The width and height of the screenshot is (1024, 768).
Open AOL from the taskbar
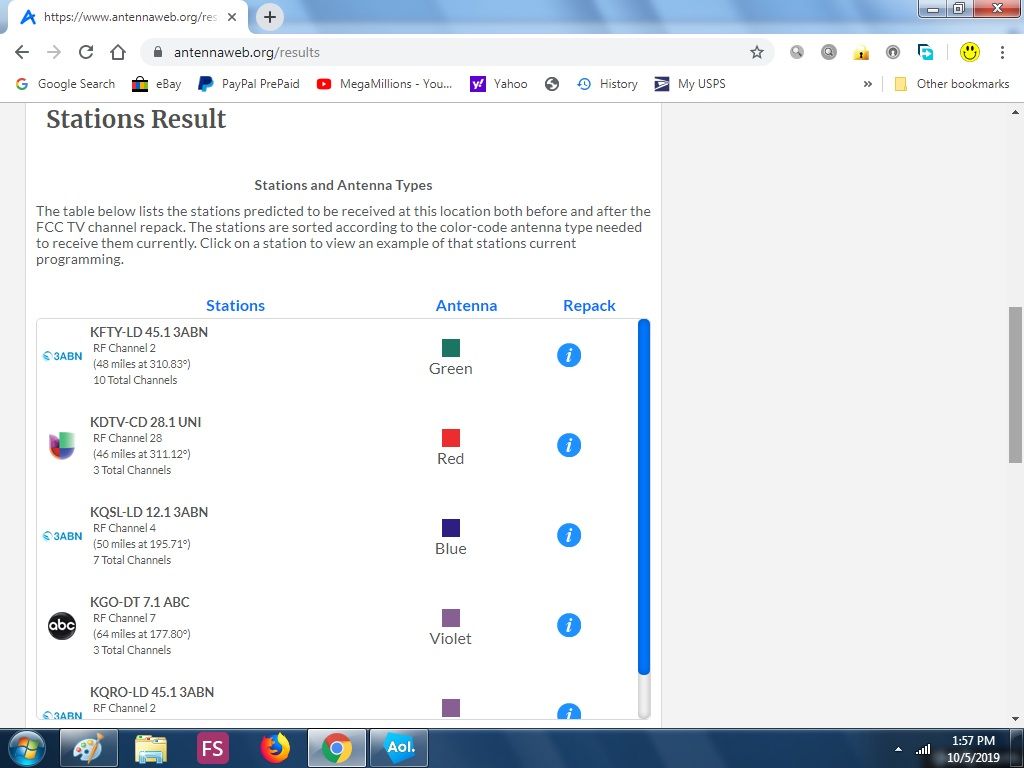tap(399, 748)
